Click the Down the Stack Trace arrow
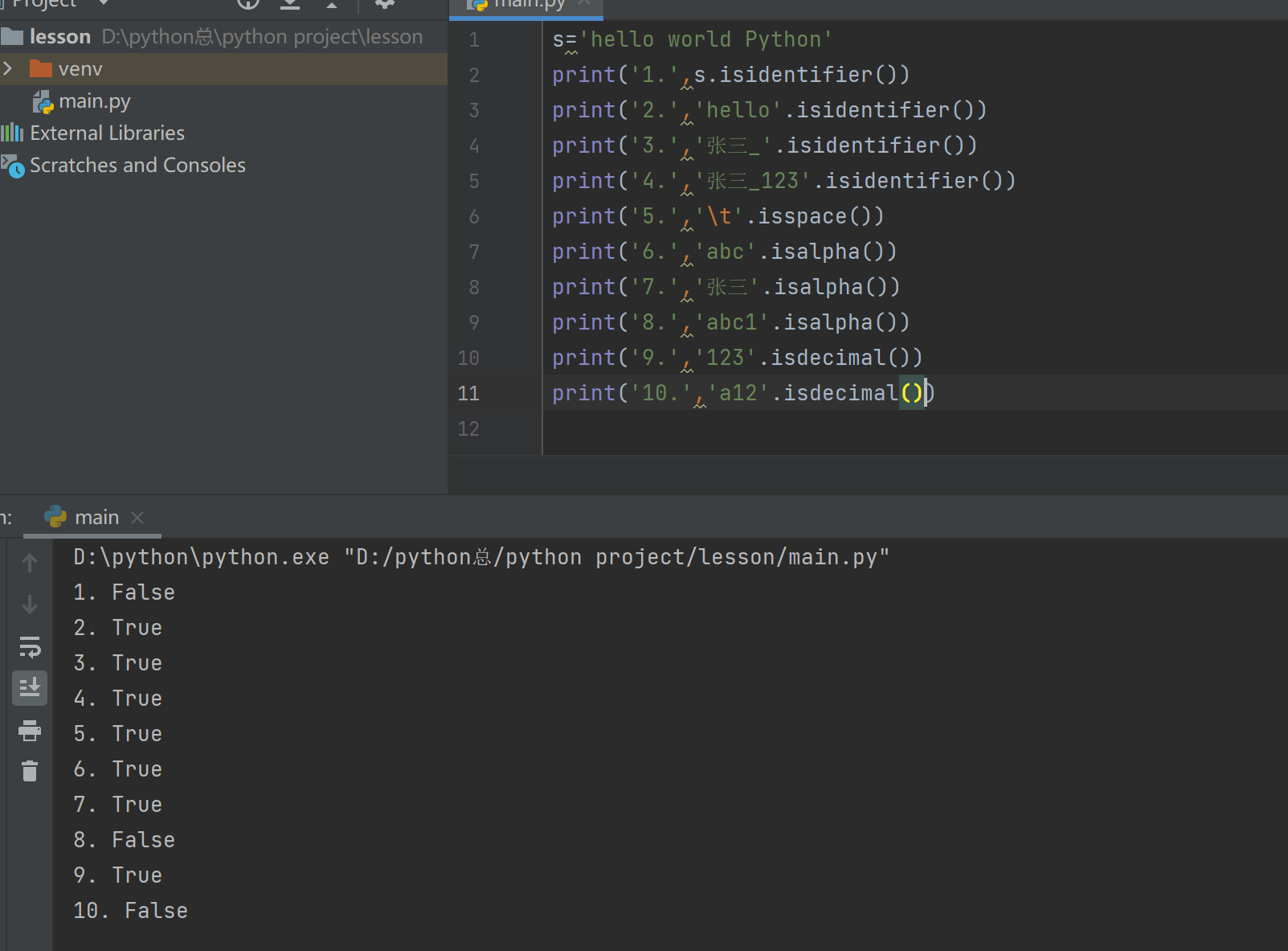Image resolution: width=1288 pixels, height=951 pixels. (x=30, y=605)
